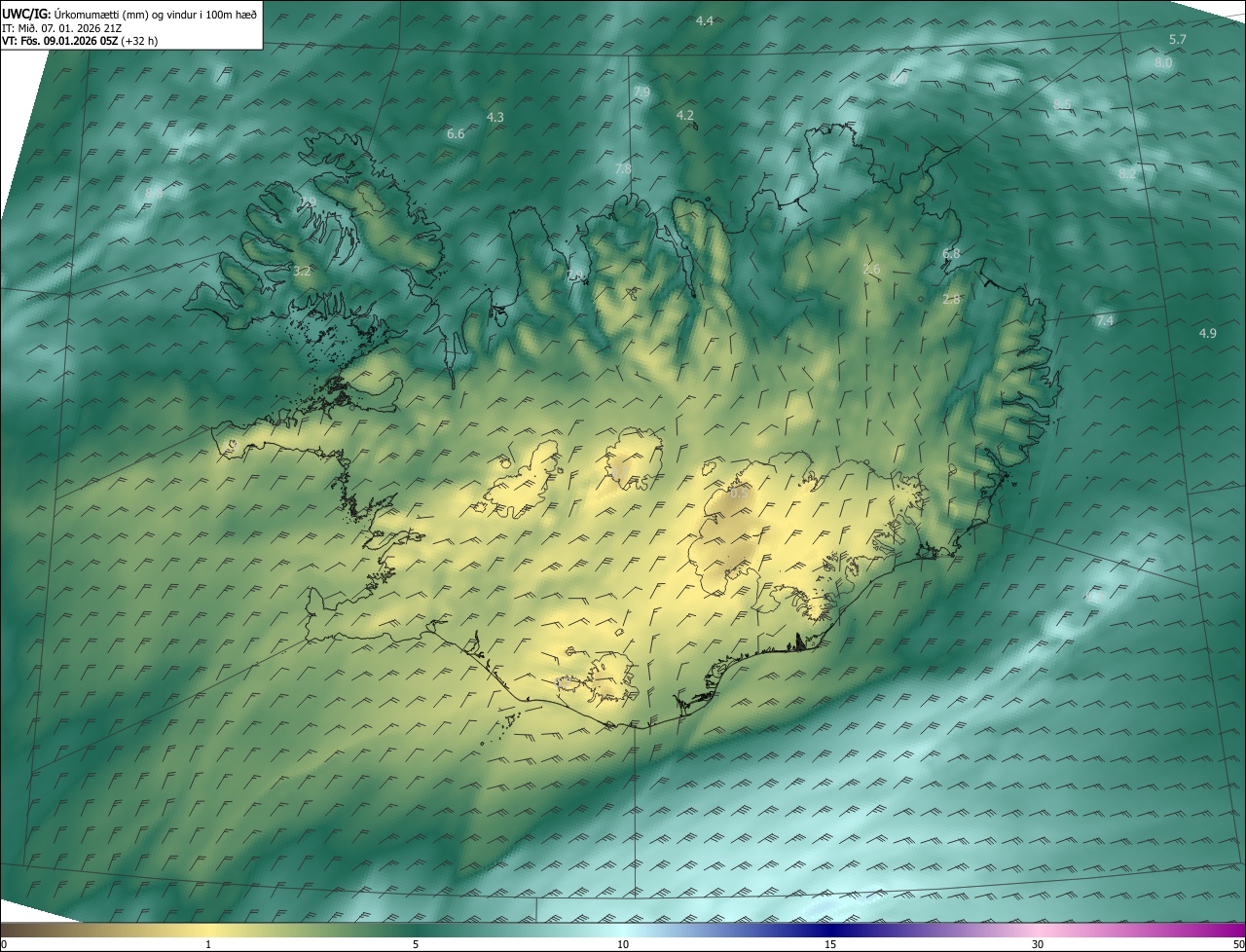Click the 8.0 precipitation value on the map

[1163, 62]
